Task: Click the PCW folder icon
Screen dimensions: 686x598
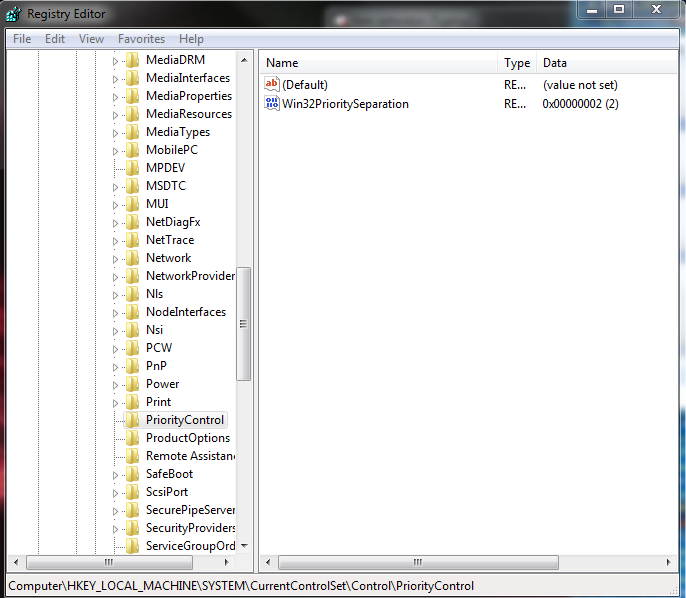Action: (x=132, y=348)
